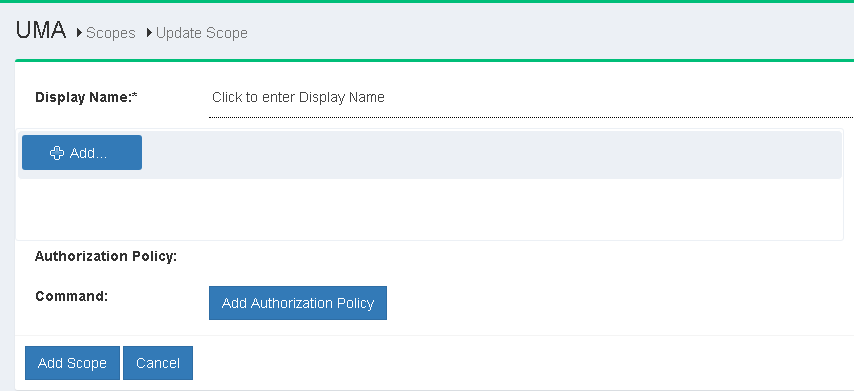
Task: Select the Update Scope breadcrumb
Action: pos(202,33)
